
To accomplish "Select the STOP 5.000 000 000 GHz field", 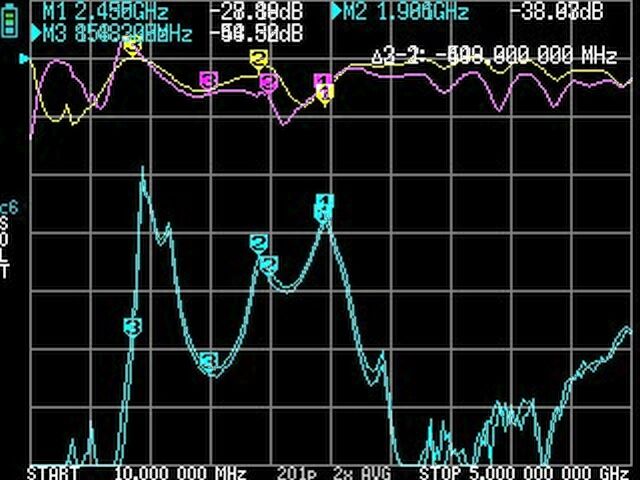I will pyautogui.click(x=525, y=473).
